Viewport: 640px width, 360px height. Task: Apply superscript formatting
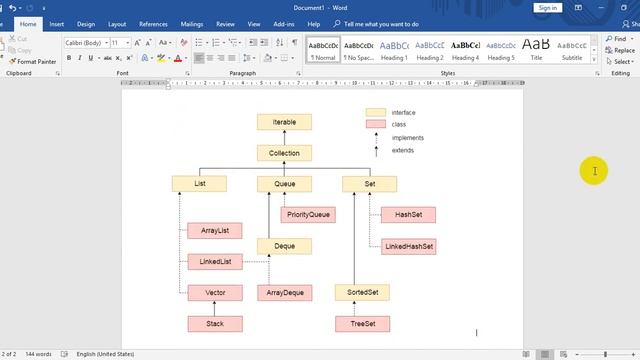tap(129, 58)
